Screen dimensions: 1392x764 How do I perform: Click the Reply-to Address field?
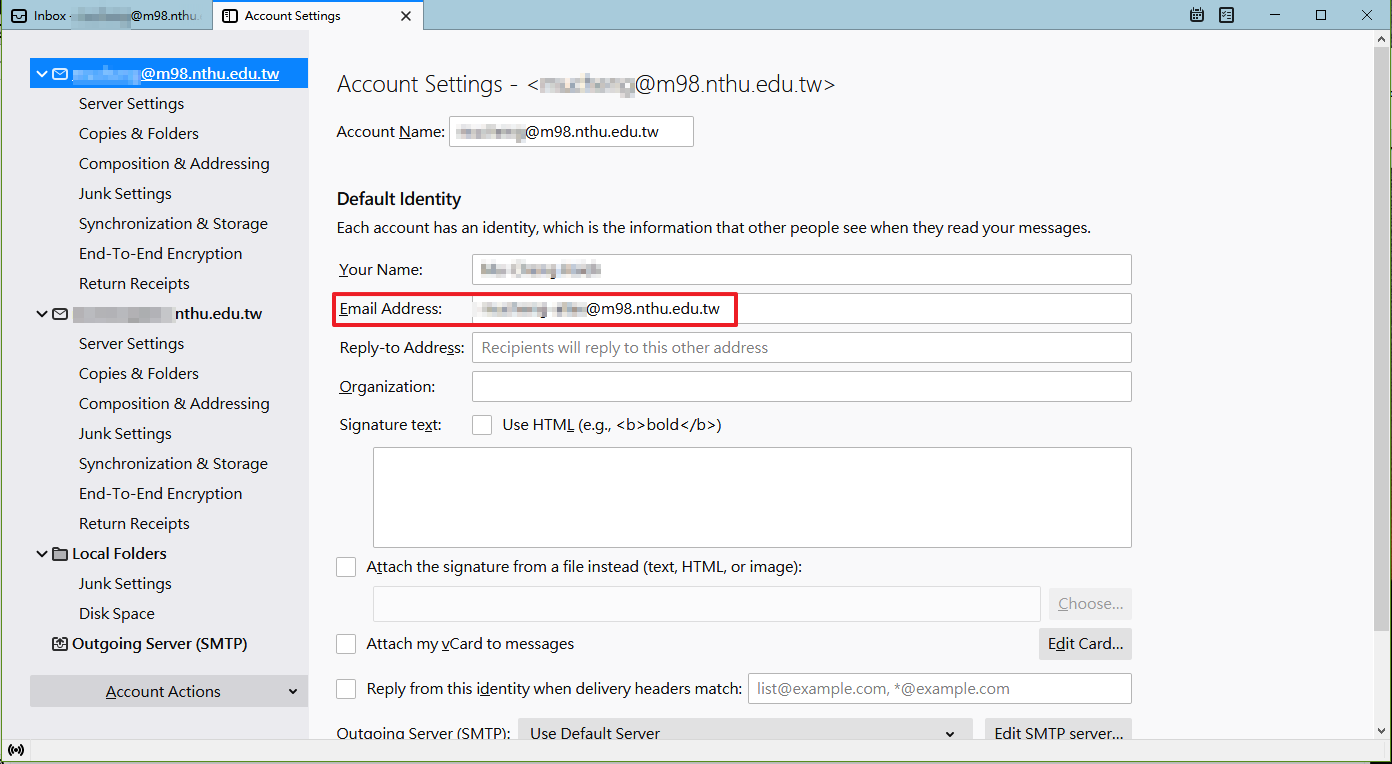pos(801,348)
